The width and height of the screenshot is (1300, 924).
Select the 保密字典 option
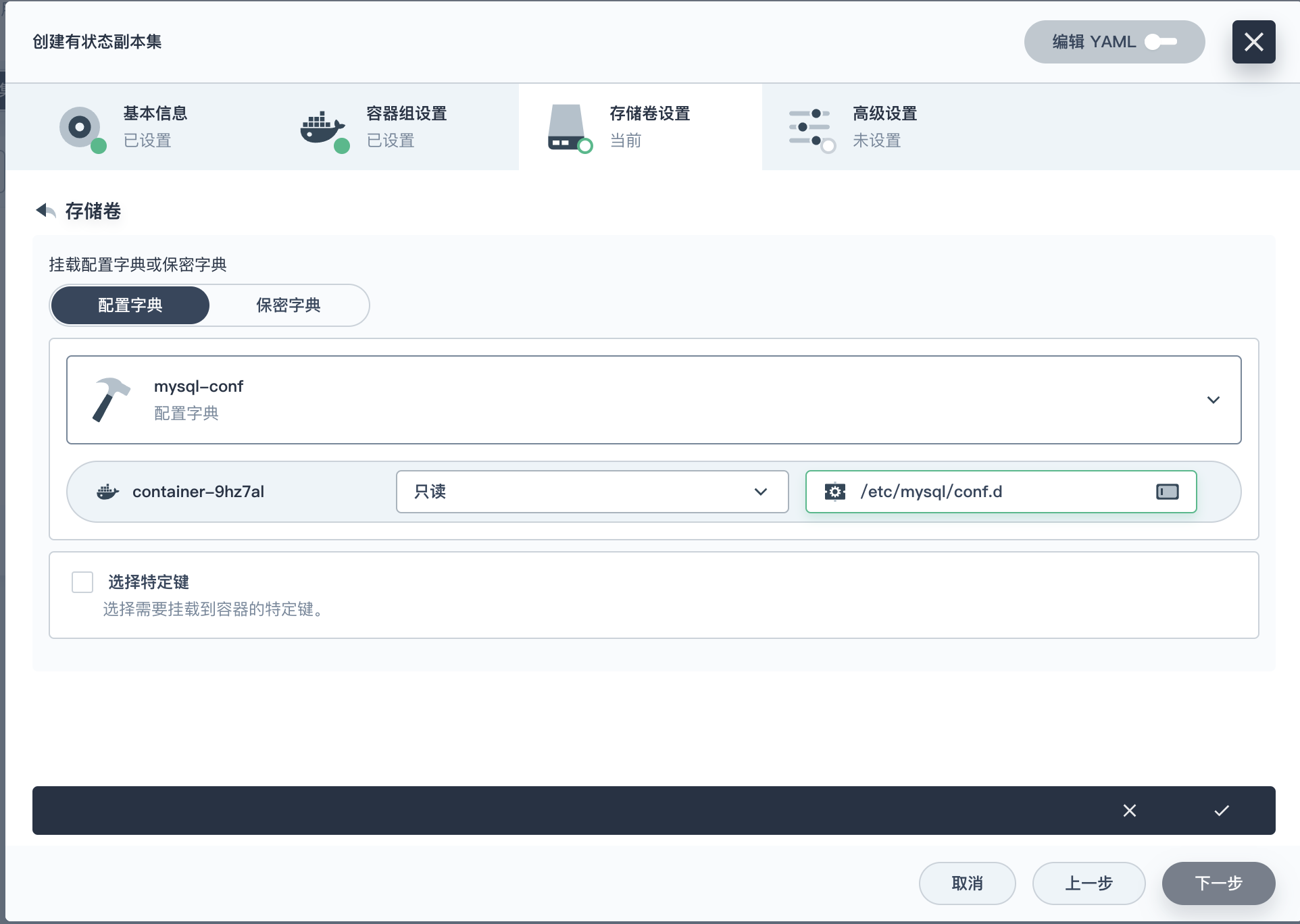pos(289,305)
